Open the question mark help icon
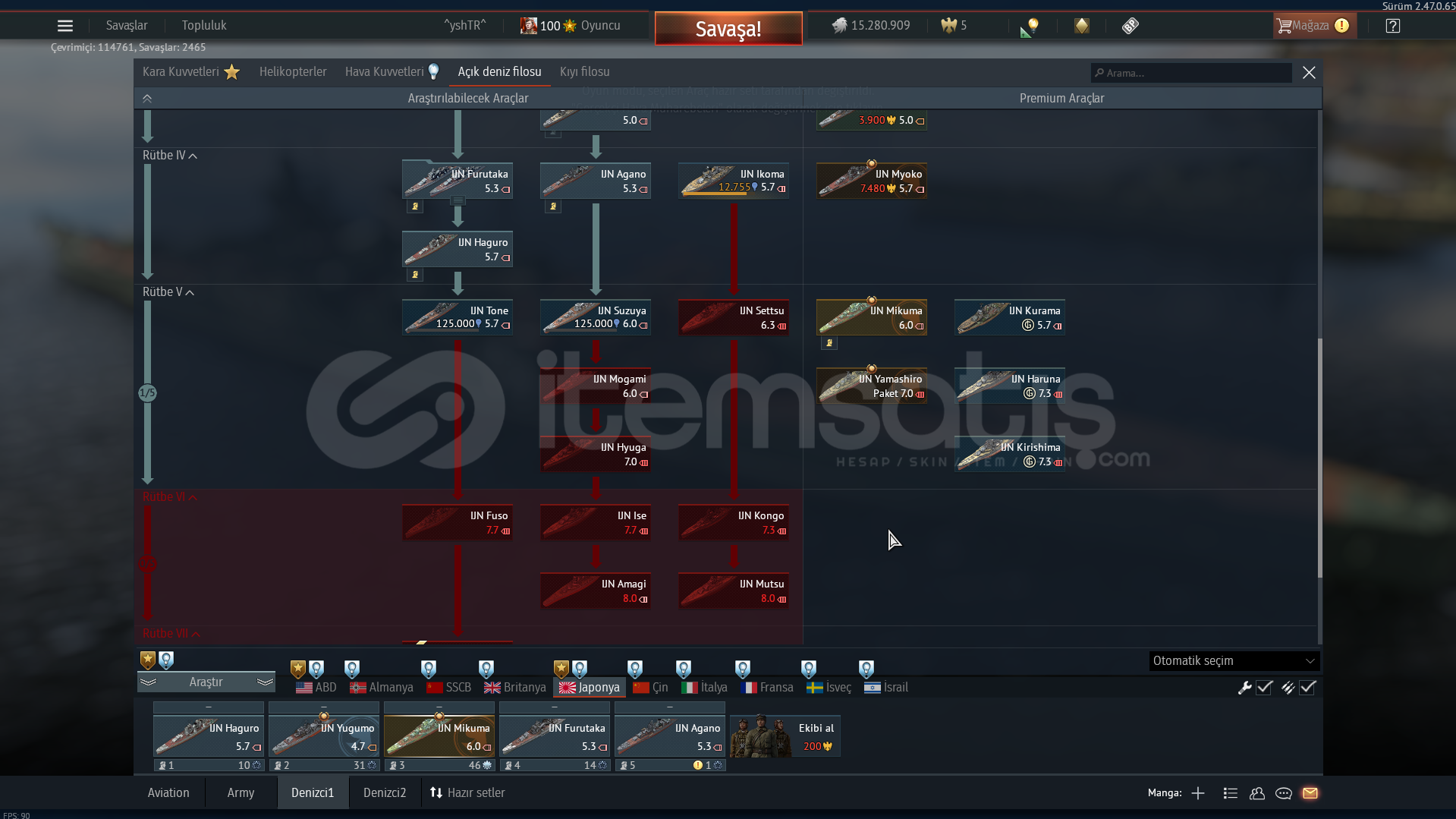 [x=1393, y=26]
